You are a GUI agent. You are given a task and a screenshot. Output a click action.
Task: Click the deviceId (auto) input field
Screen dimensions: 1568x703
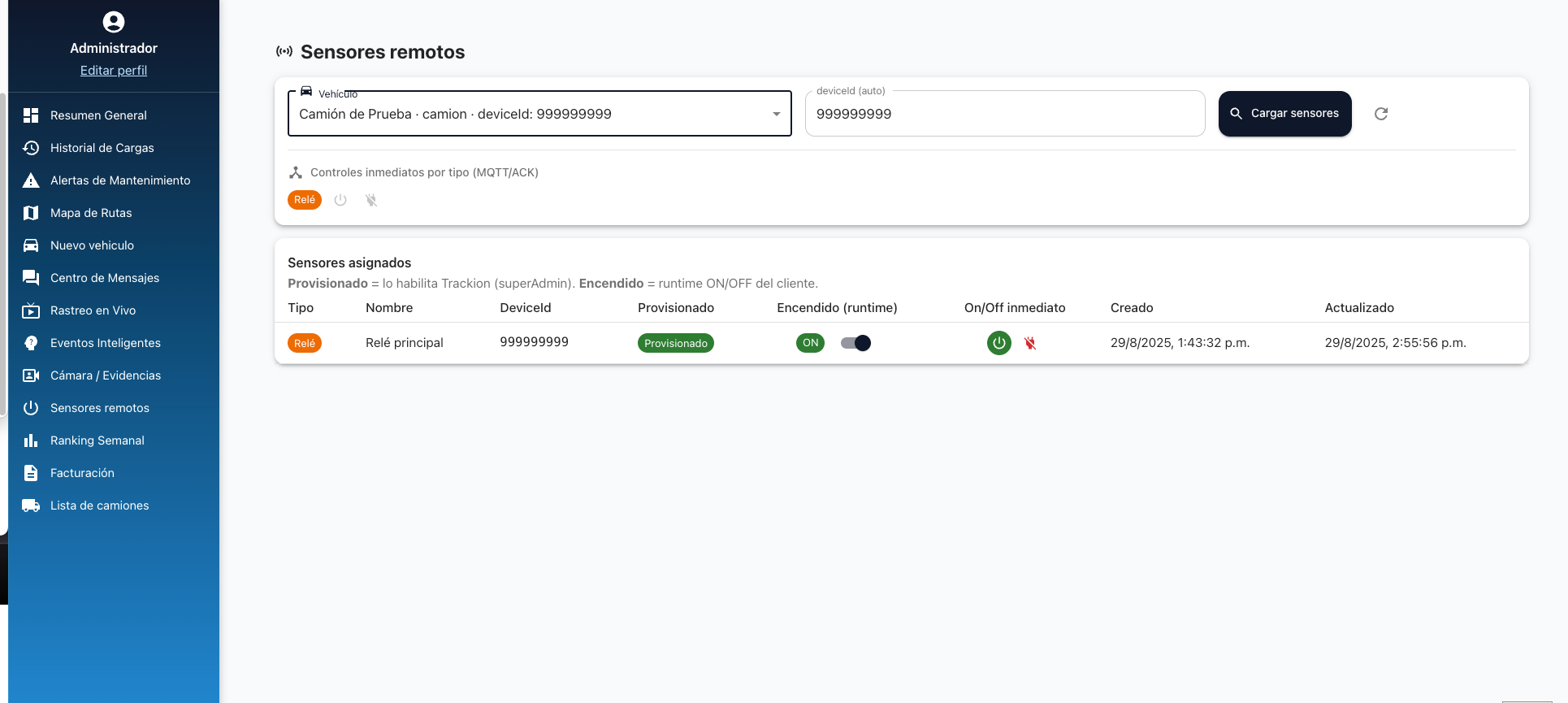1004,115
